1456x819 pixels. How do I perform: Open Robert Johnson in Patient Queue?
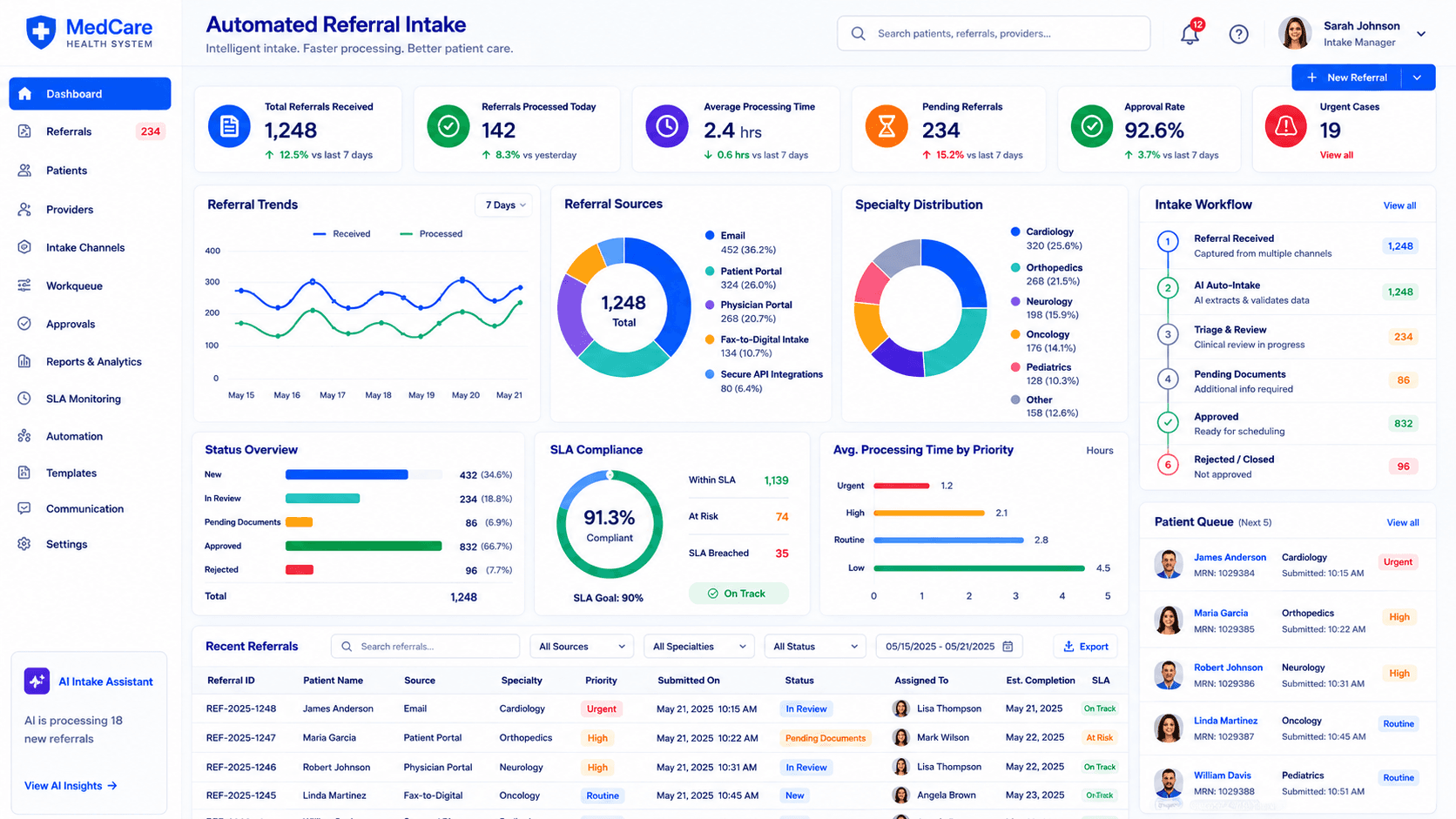point(1228,668)
